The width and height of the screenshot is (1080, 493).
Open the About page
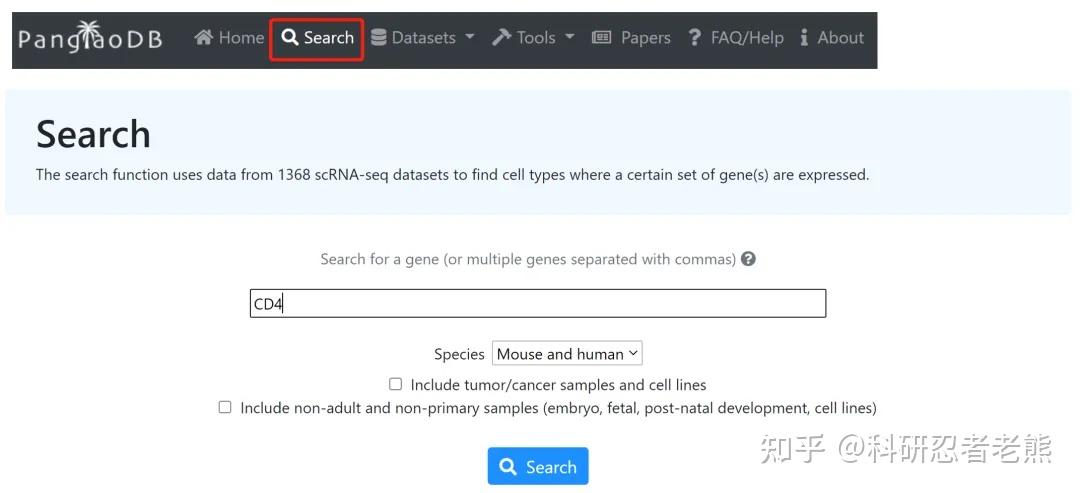[840, 38]
